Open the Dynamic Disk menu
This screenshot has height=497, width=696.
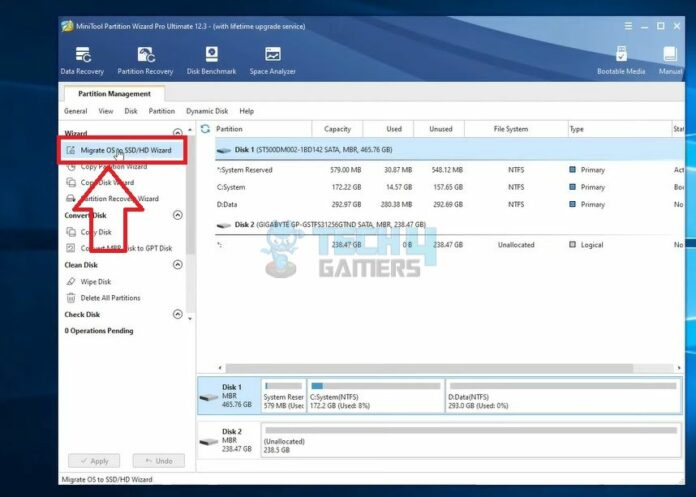point(206,111)
